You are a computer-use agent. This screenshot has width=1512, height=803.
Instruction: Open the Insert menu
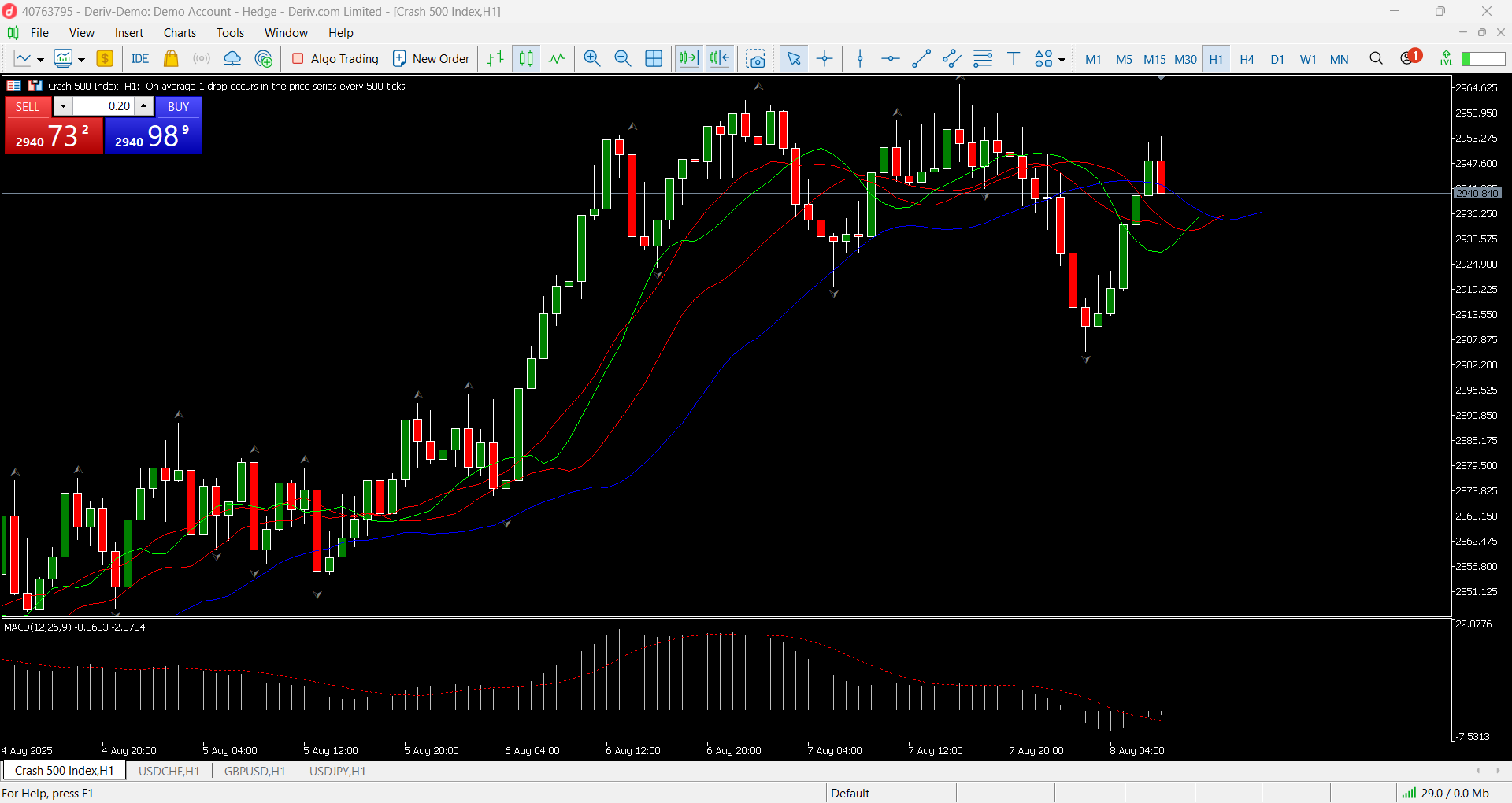tap(129, 33)
